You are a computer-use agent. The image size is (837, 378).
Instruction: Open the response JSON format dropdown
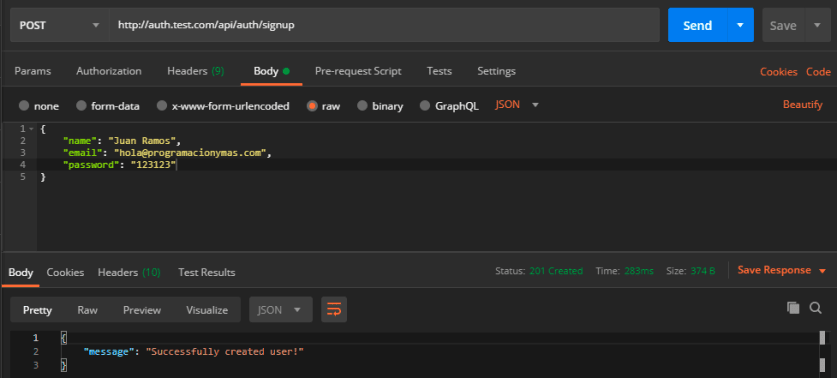[x=281, y=310]
